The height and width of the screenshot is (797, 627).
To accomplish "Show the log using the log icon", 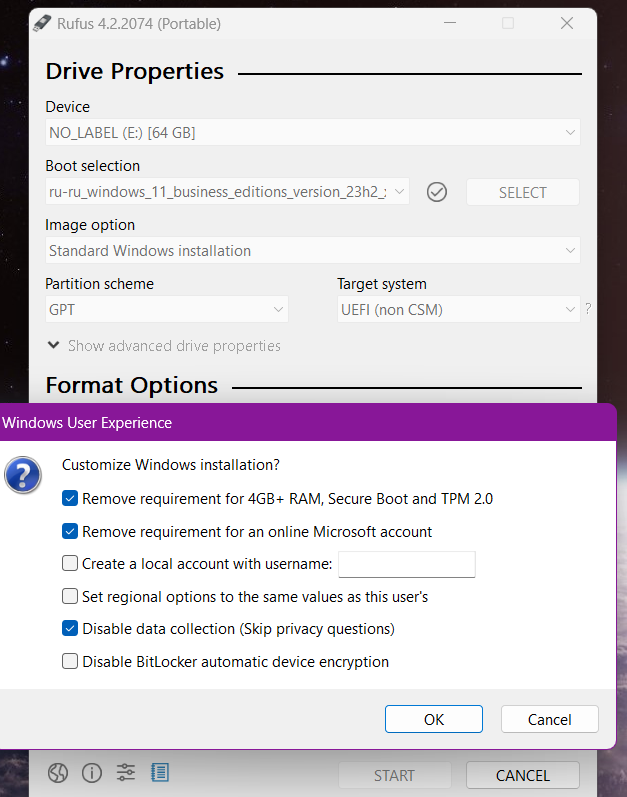I will click(x=160, y=773).
